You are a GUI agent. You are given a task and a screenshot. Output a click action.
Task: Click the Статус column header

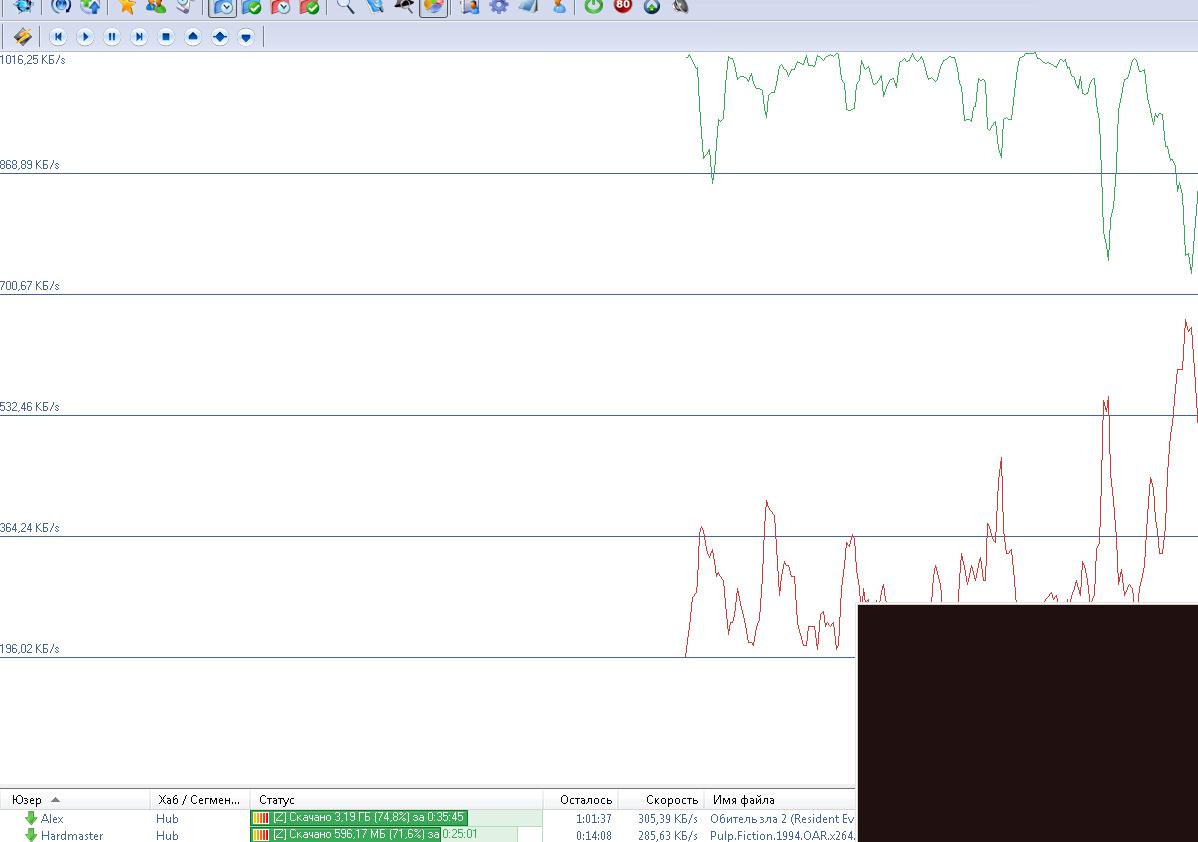point(277,800)
